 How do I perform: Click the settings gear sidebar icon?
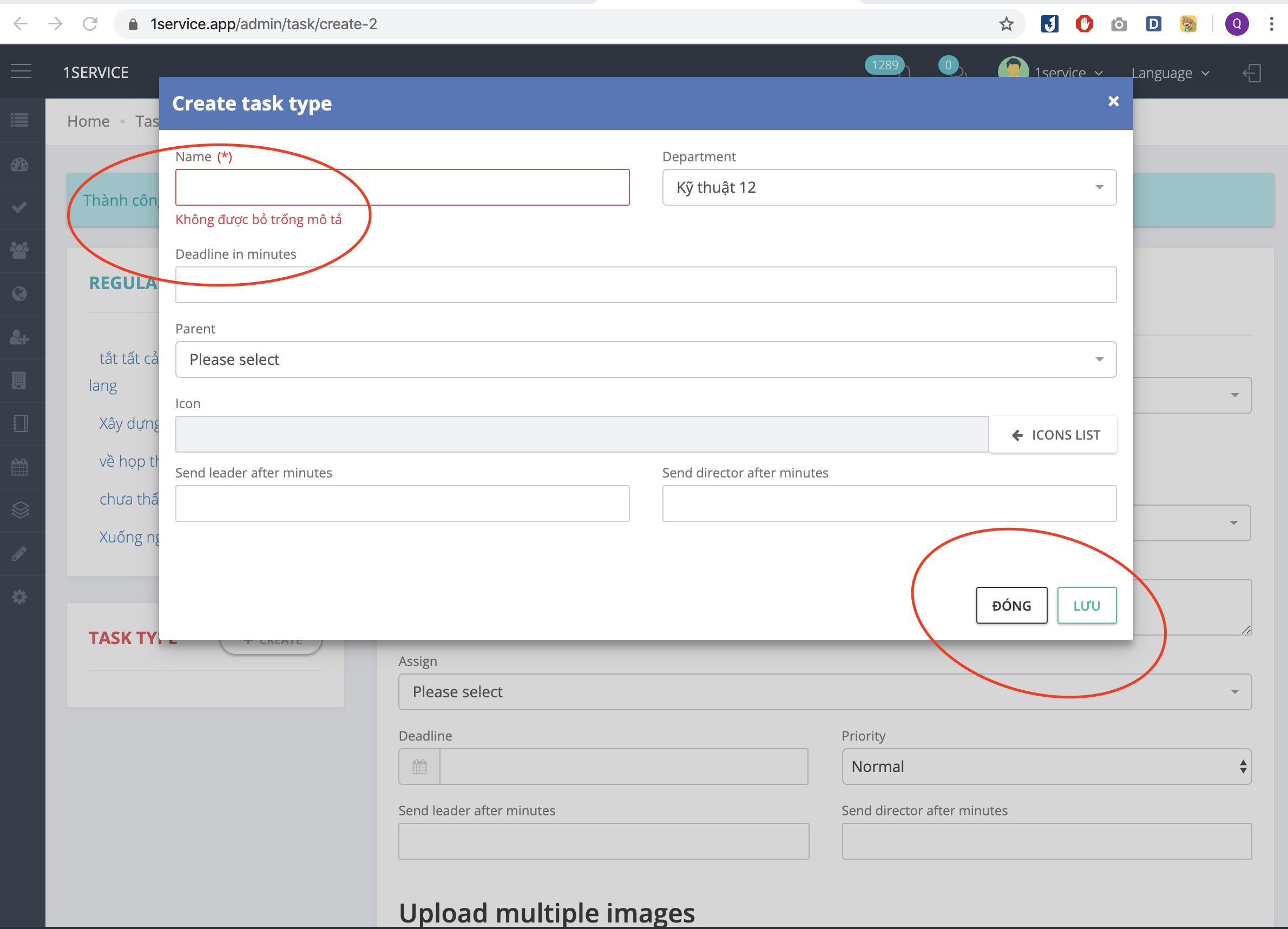point(20,597)
